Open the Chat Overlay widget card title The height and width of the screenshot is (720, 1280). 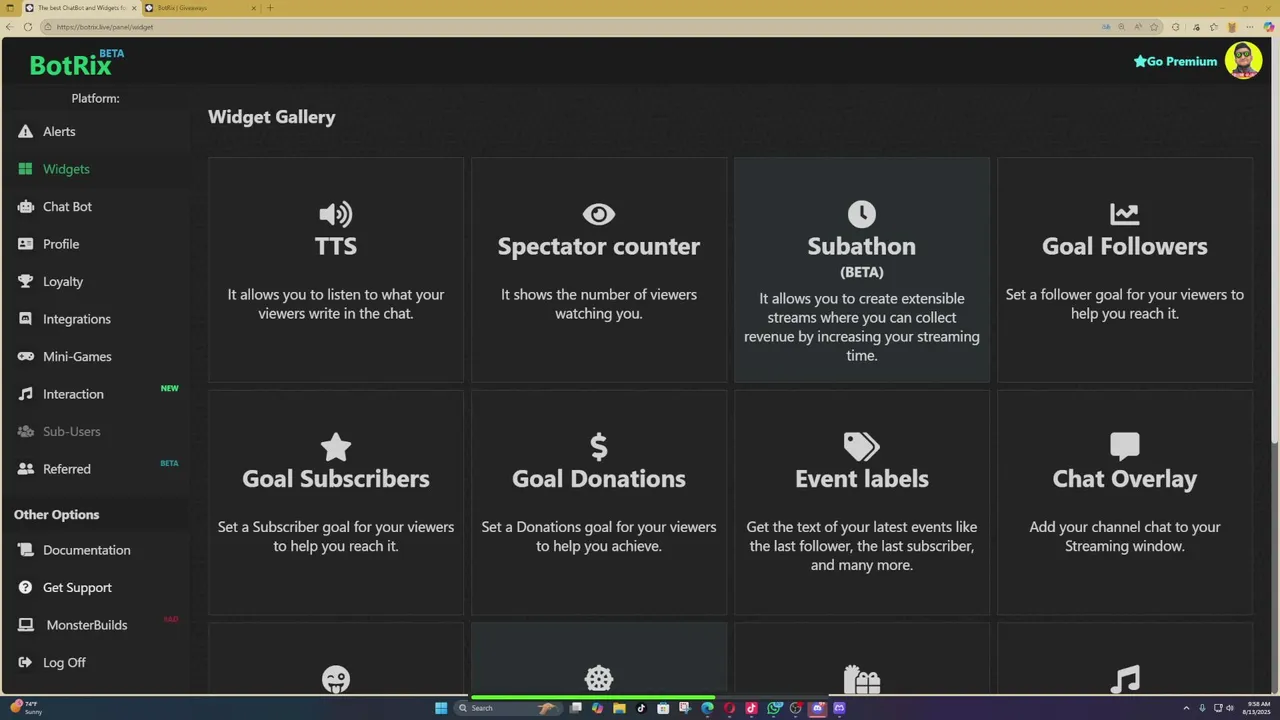point(1124,478)
